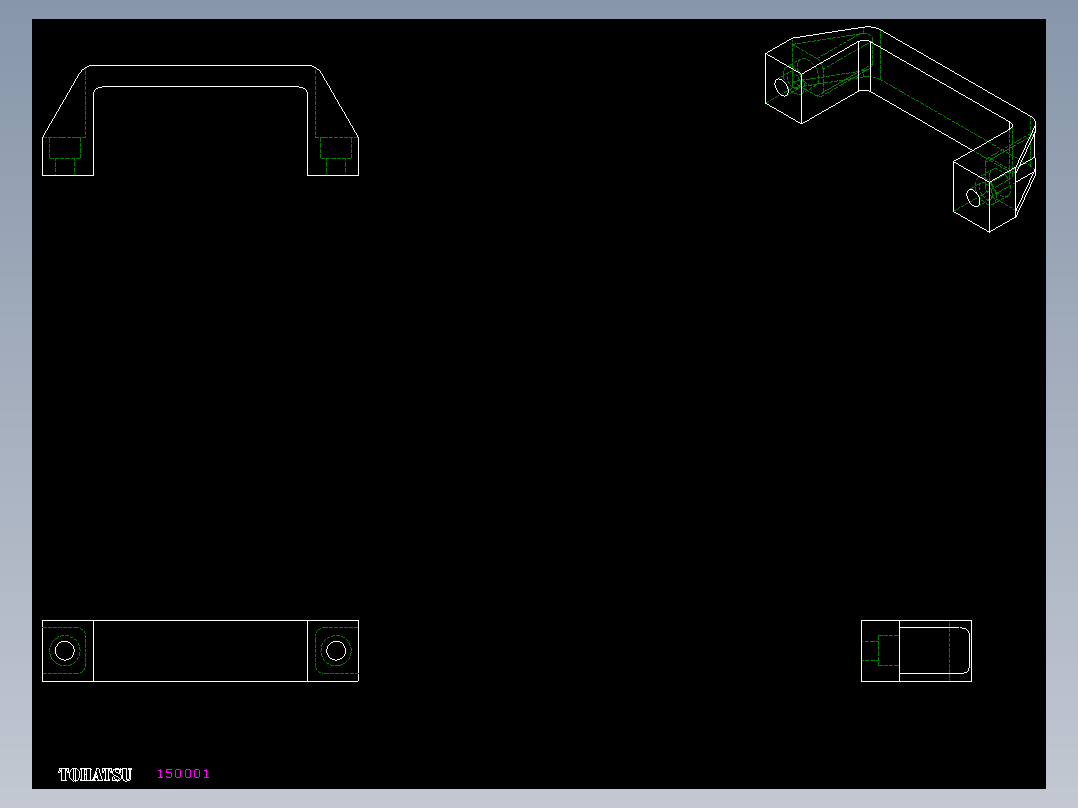Select the side view drawing of the handle
The height and width of the screenshot is (808, 1078).
click(916, 651)
